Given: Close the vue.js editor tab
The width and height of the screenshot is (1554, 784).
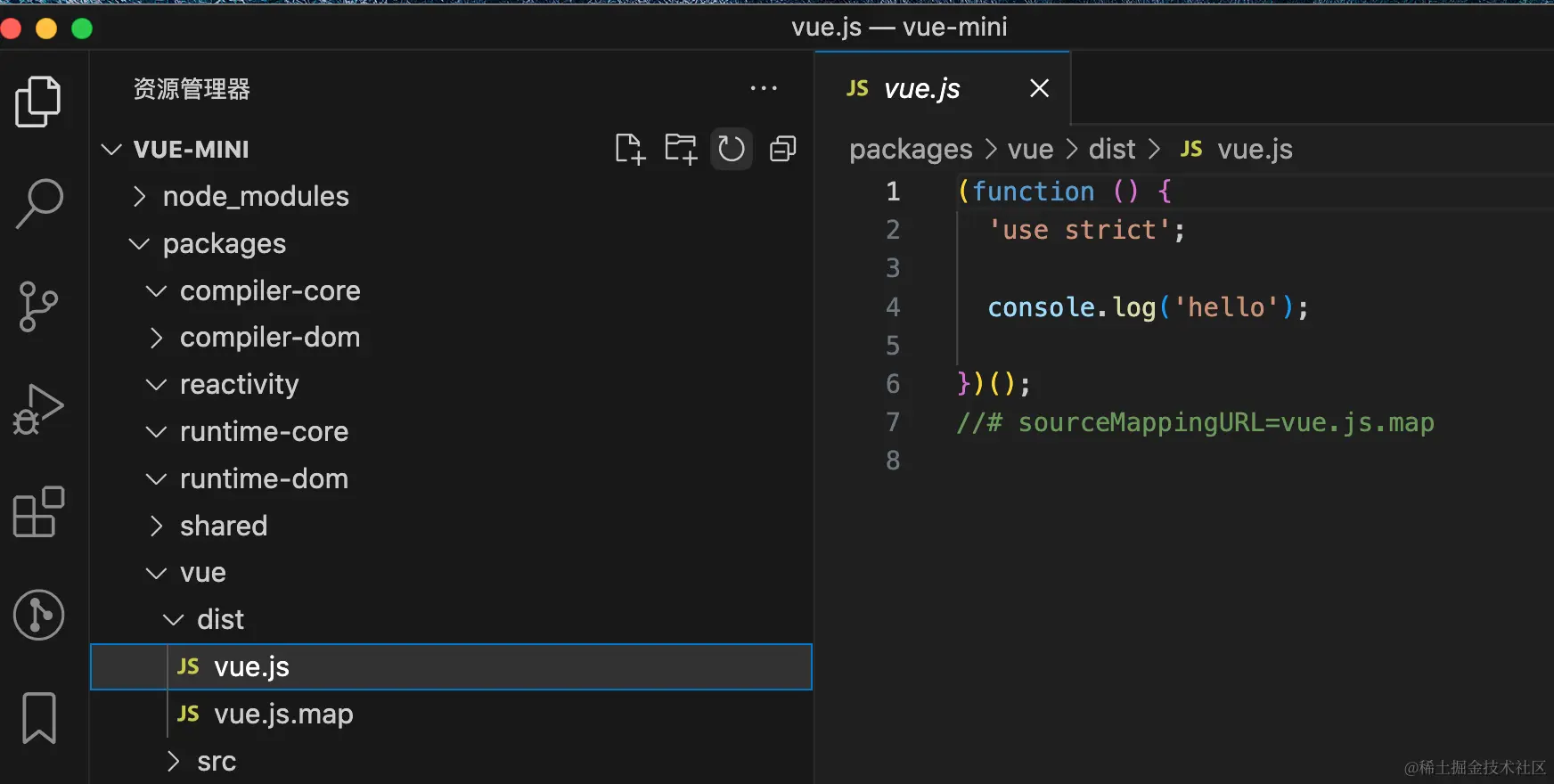Looking at the screenshot, I should point(1039,88).
